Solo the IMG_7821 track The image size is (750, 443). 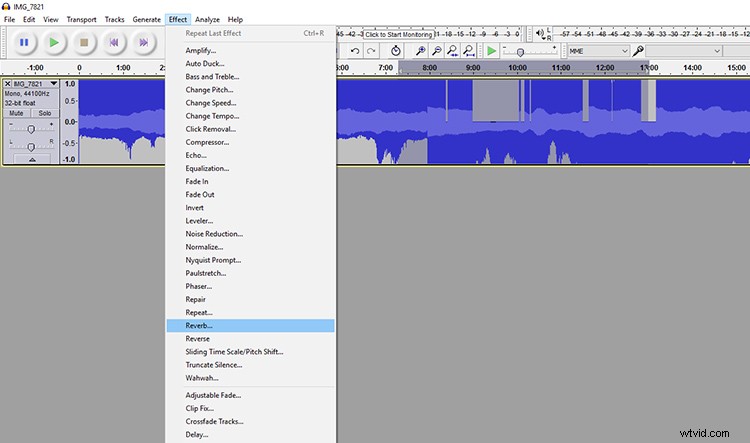[x=45, y=113]
